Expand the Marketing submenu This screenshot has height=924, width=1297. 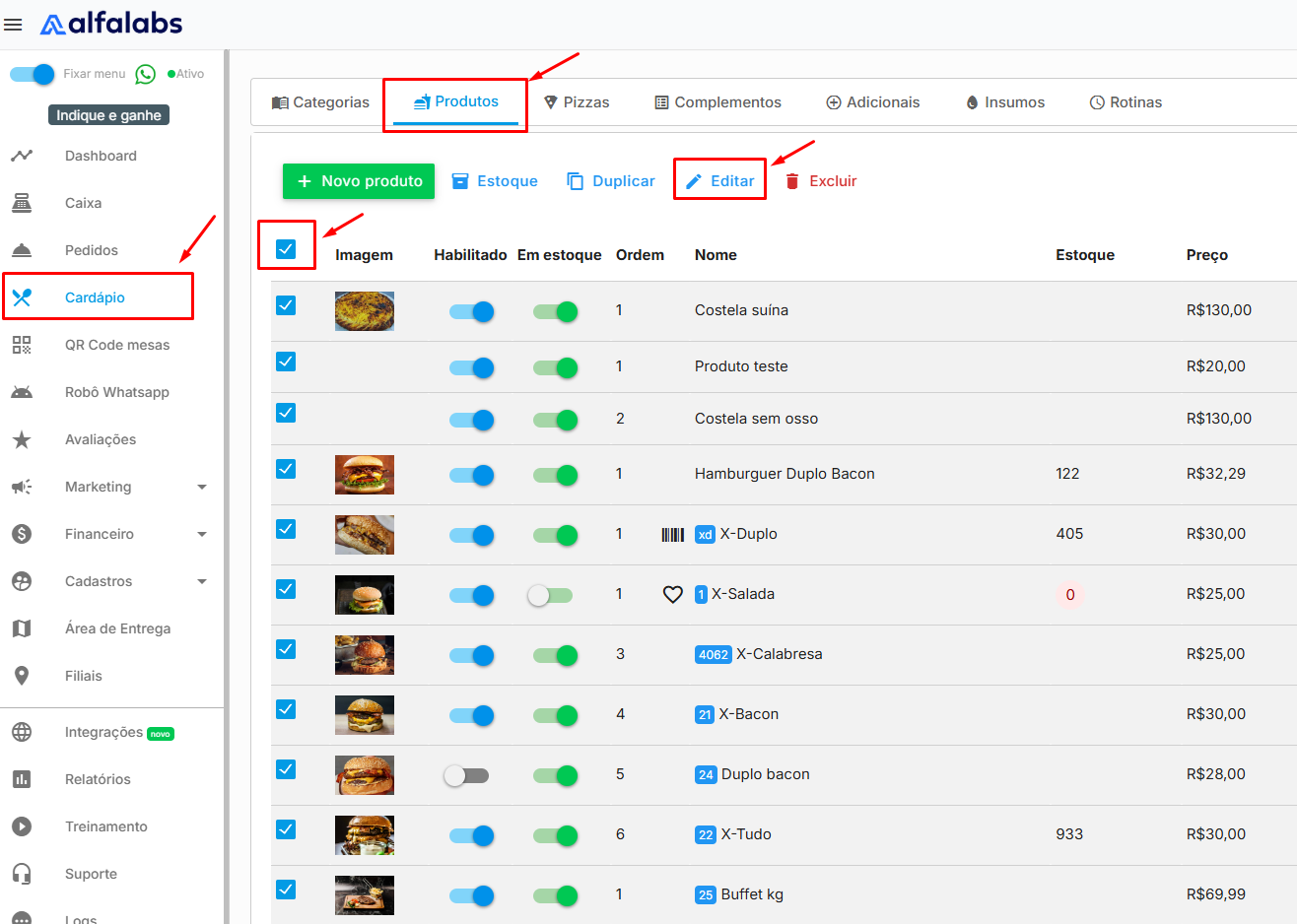pyautogui.click(x=202, y=487)
